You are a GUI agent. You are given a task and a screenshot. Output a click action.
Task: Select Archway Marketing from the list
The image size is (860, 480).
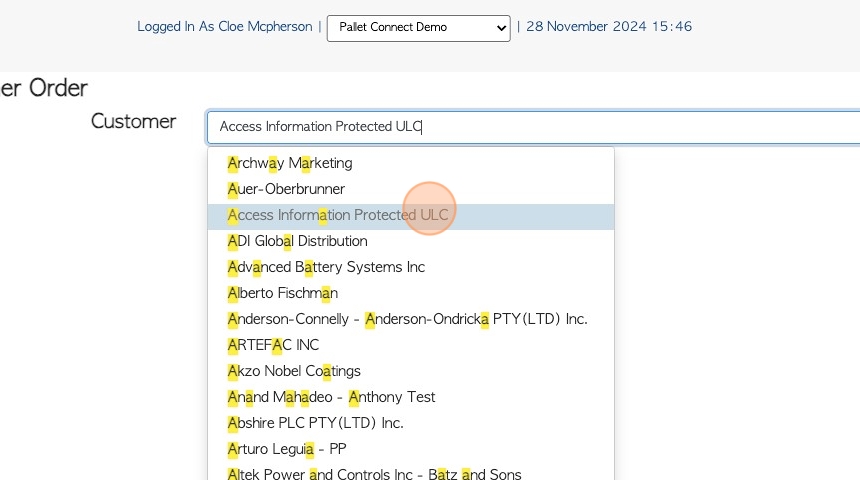(x=411, y=163)
